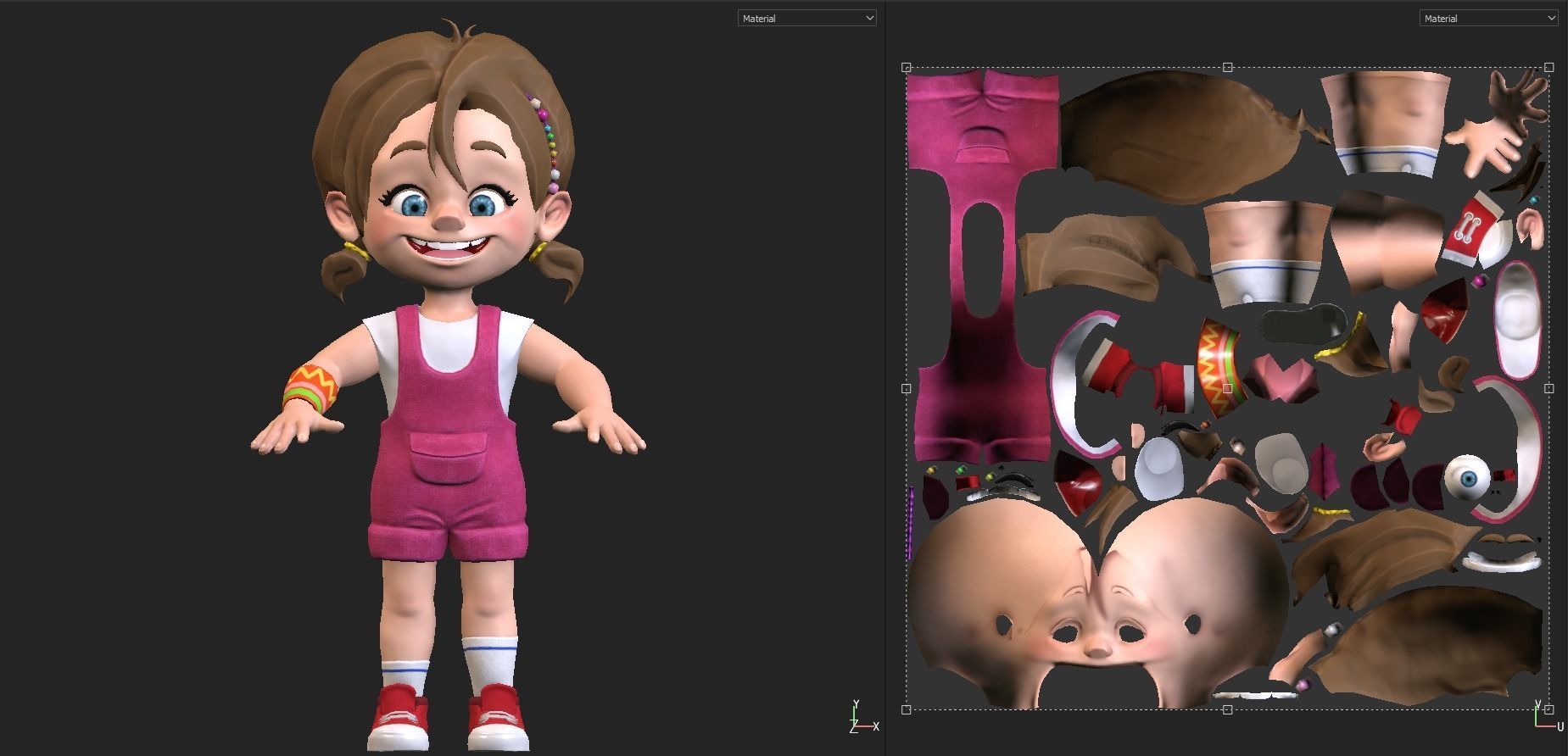The height and width of the screenshot is (756, 1568).
Task: Click right-middle UV selection handle
Action: click(1548, 388)
